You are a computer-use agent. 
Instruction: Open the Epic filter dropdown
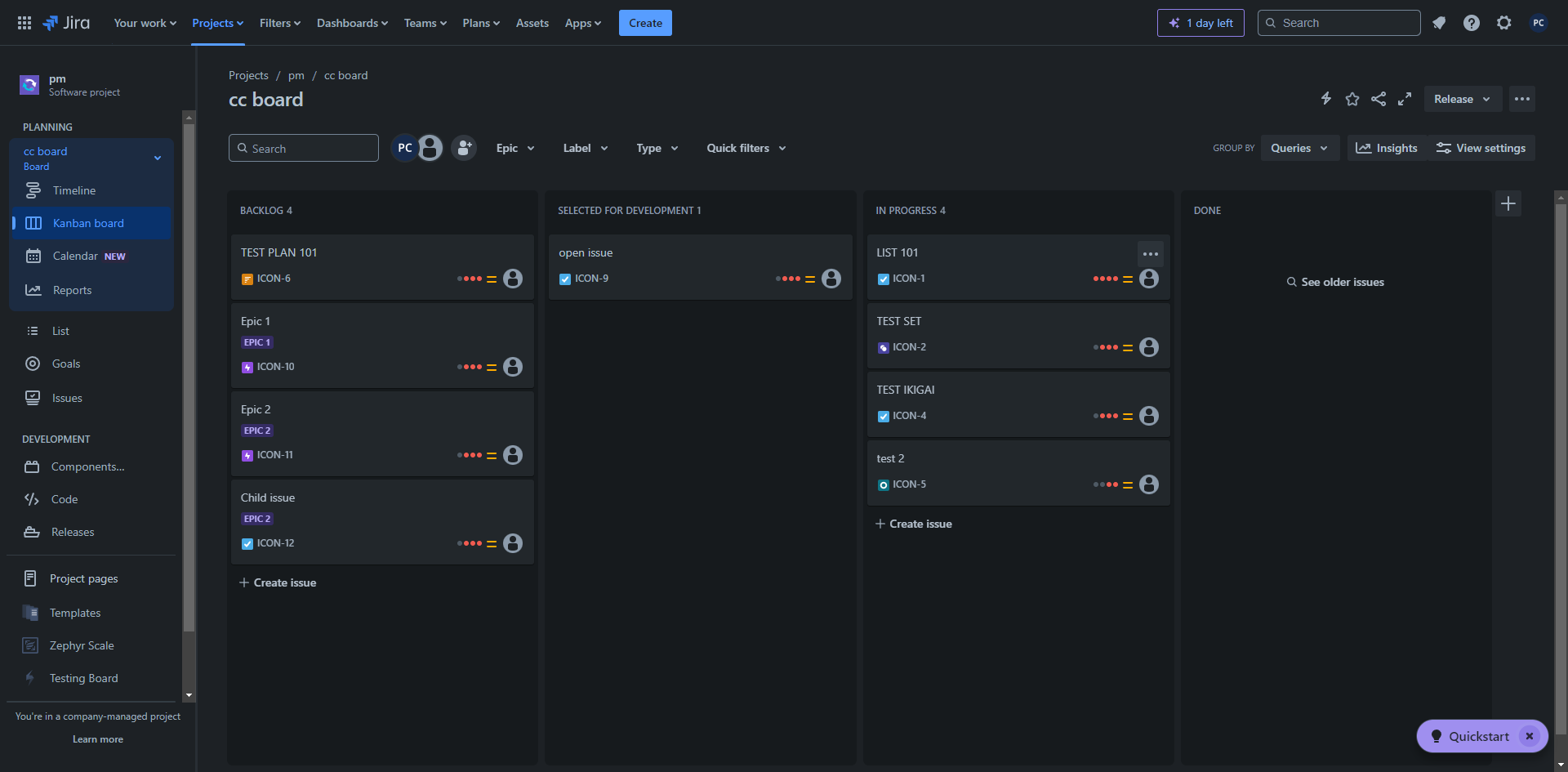515,148
